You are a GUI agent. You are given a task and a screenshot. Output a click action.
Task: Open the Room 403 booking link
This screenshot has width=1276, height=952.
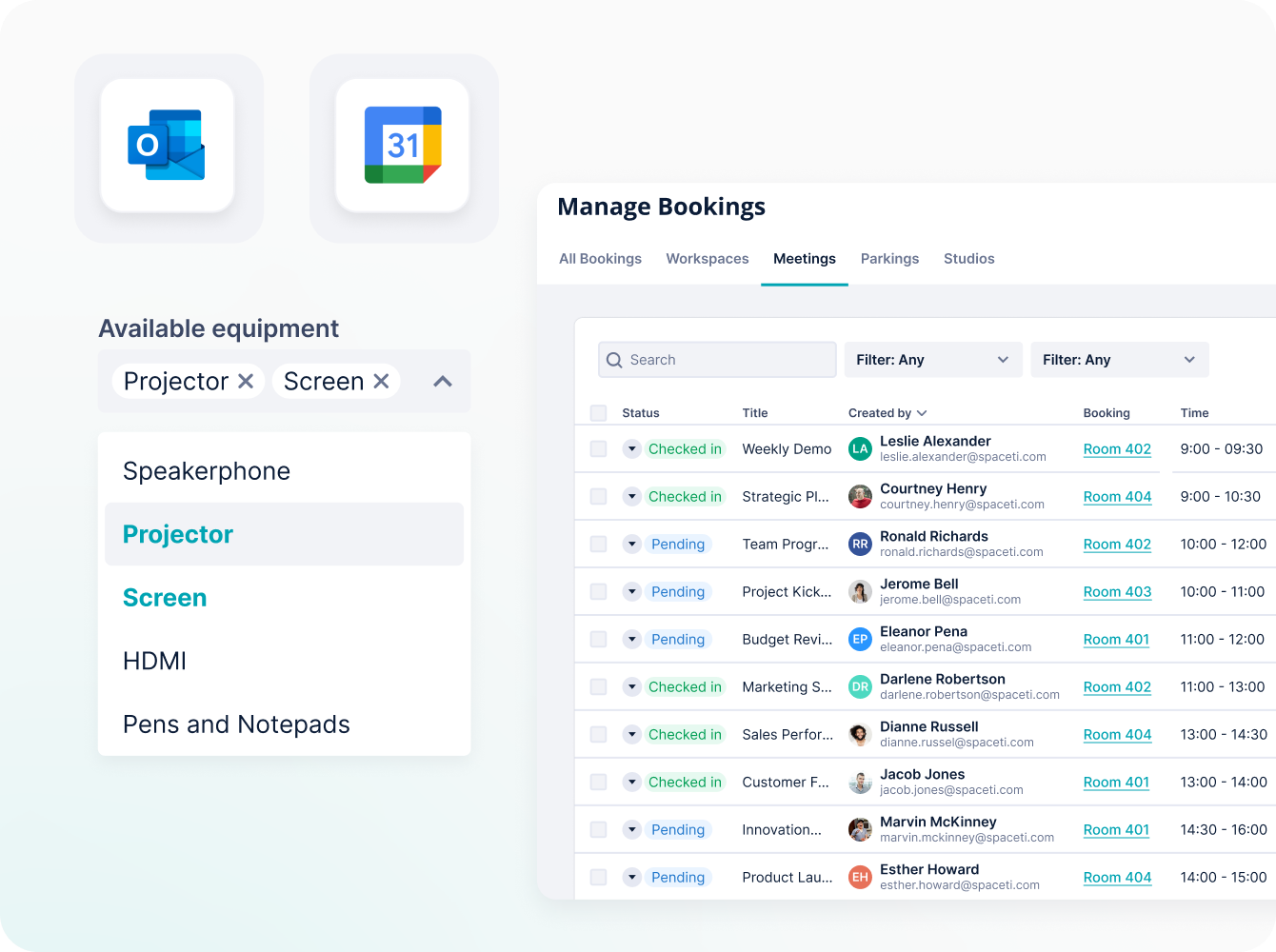pos(1117,591)
